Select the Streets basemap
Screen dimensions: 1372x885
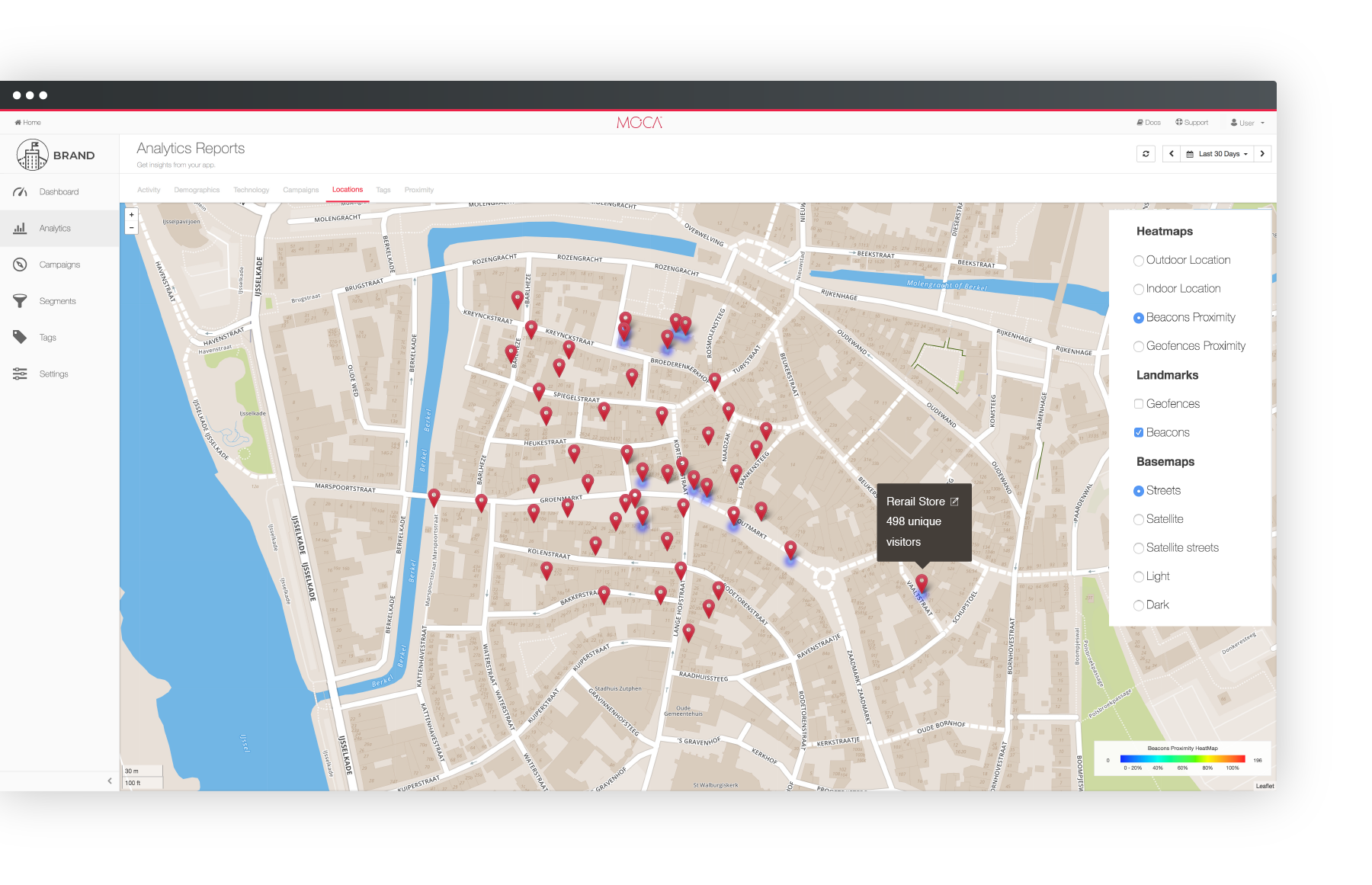coord(1139,491)
